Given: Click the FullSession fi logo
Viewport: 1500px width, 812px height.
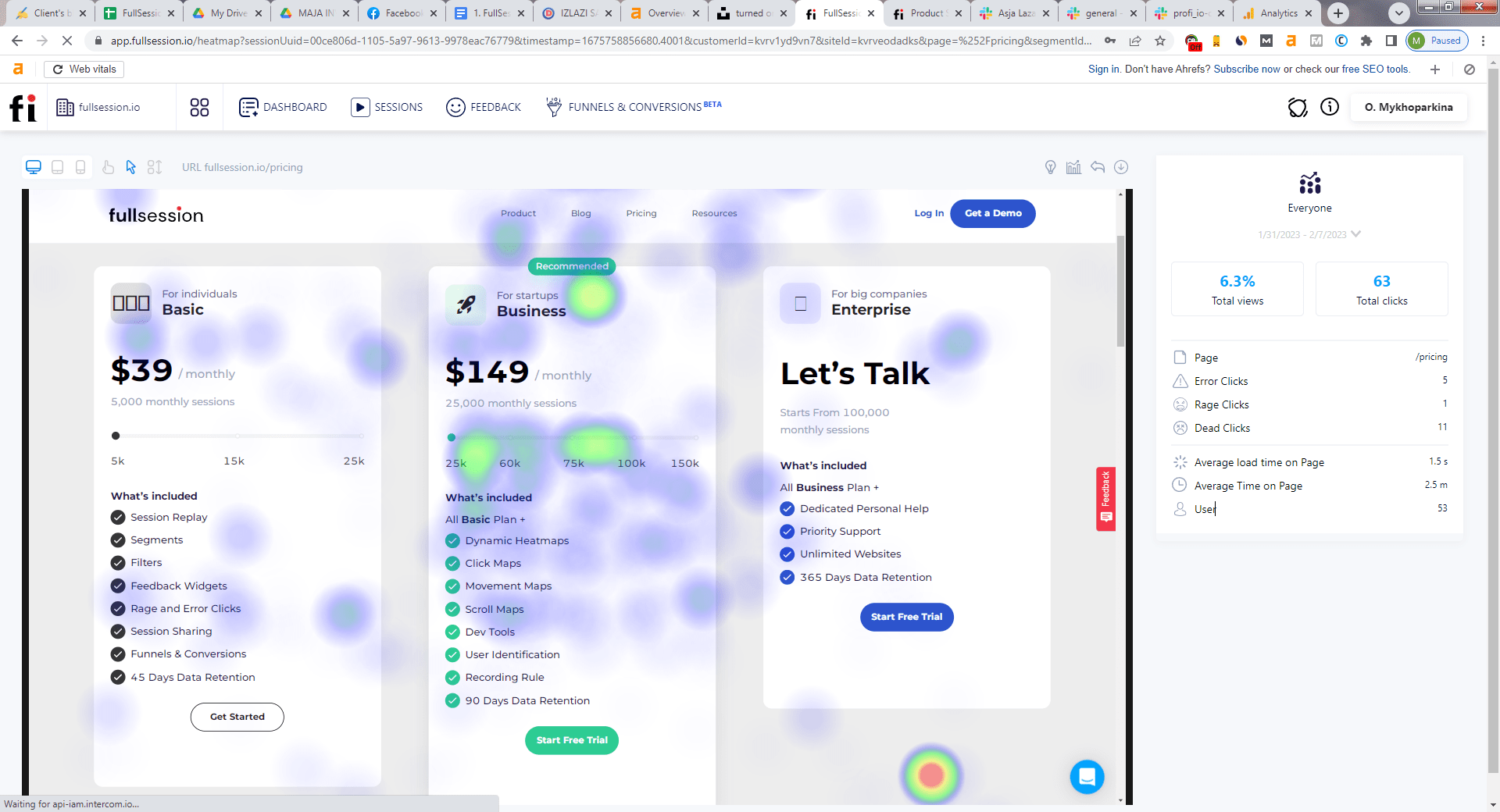Looking at the screenshot, I should tap(23, 107).
